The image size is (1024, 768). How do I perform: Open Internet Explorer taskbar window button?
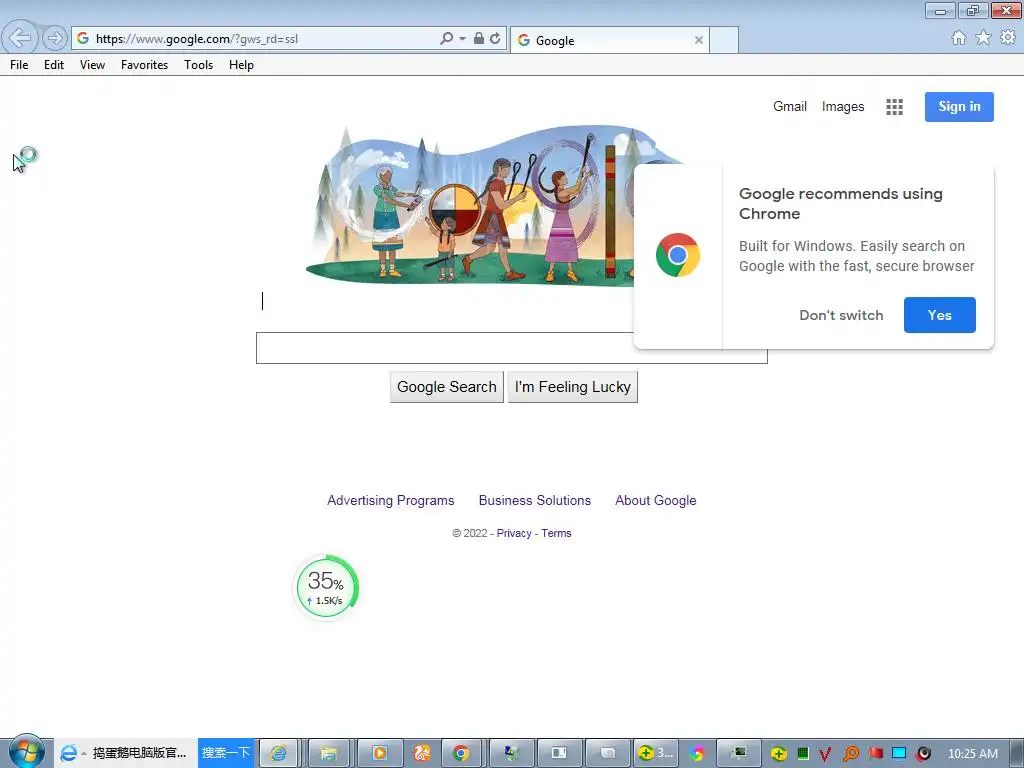279,753
